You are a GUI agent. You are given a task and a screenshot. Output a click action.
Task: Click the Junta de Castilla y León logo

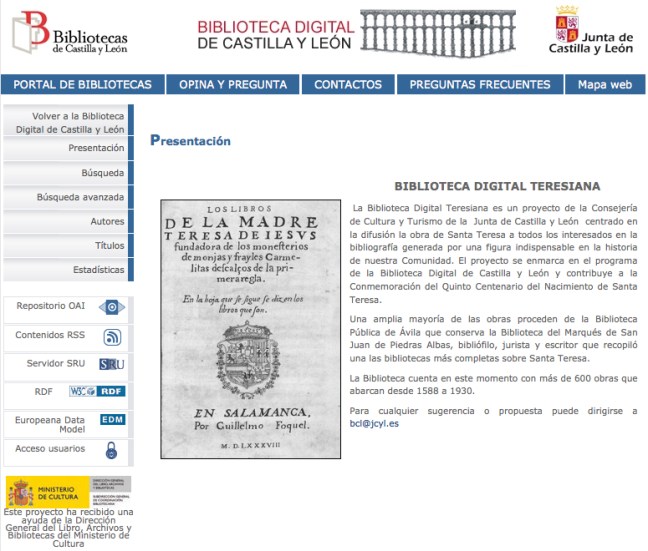tap(594, 31)
